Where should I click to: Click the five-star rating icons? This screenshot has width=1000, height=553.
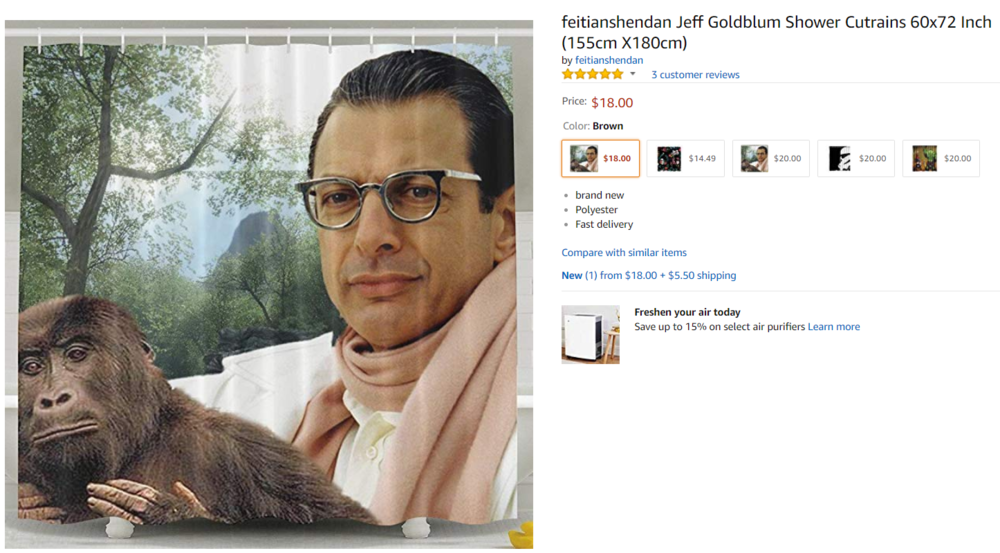(592, 74)
